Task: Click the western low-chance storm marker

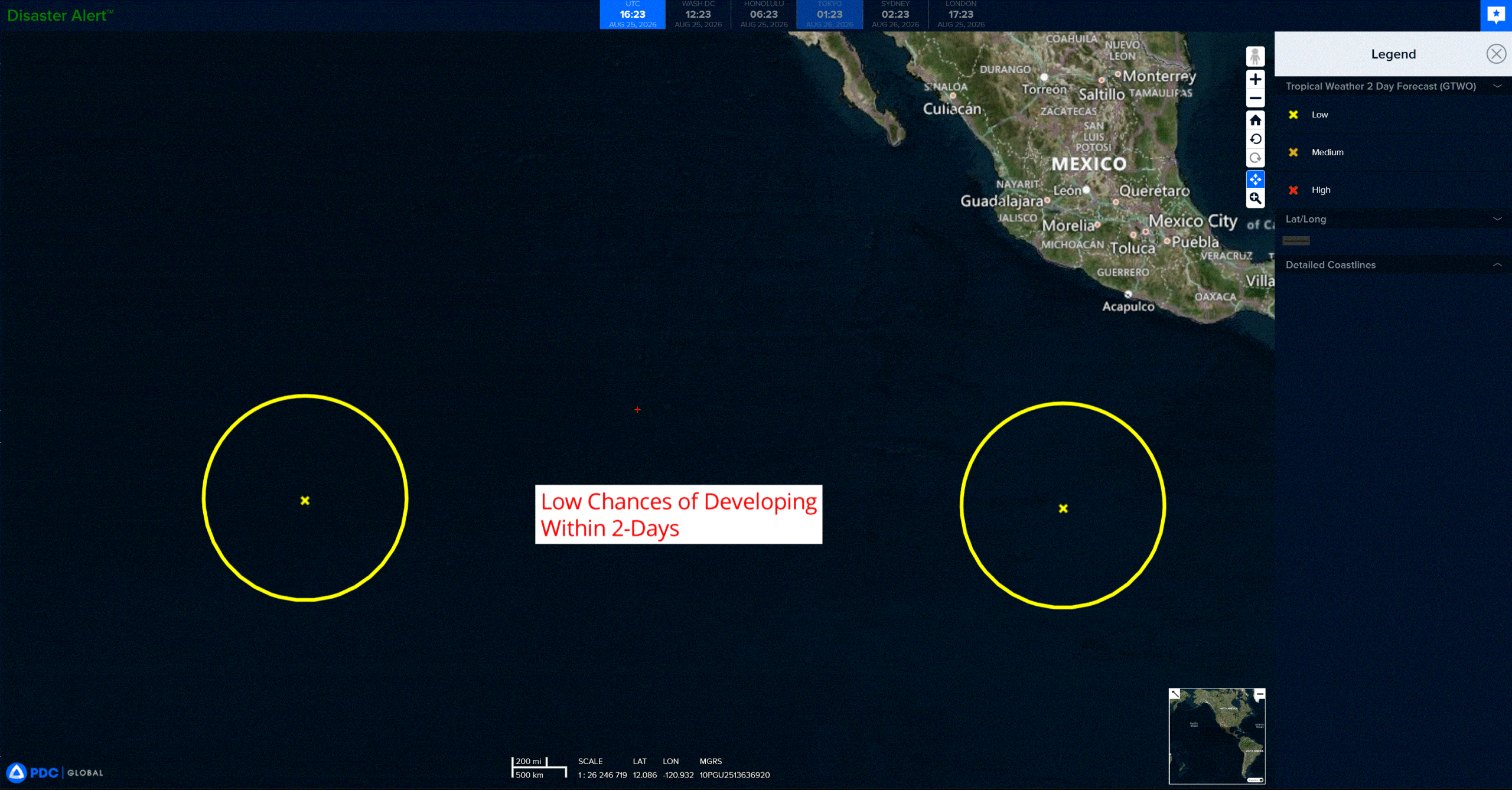Action: coord(305,501)
